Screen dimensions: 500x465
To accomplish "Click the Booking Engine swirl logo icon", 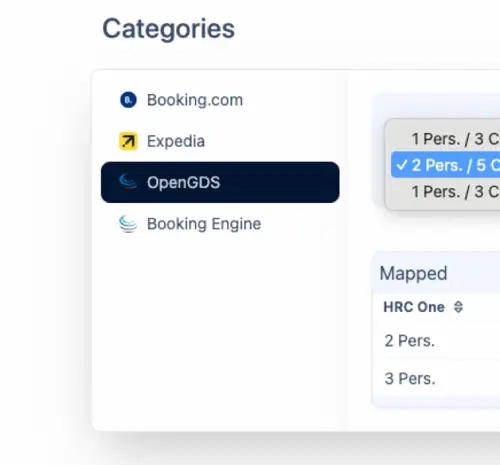I will click(x=128, y=224).
